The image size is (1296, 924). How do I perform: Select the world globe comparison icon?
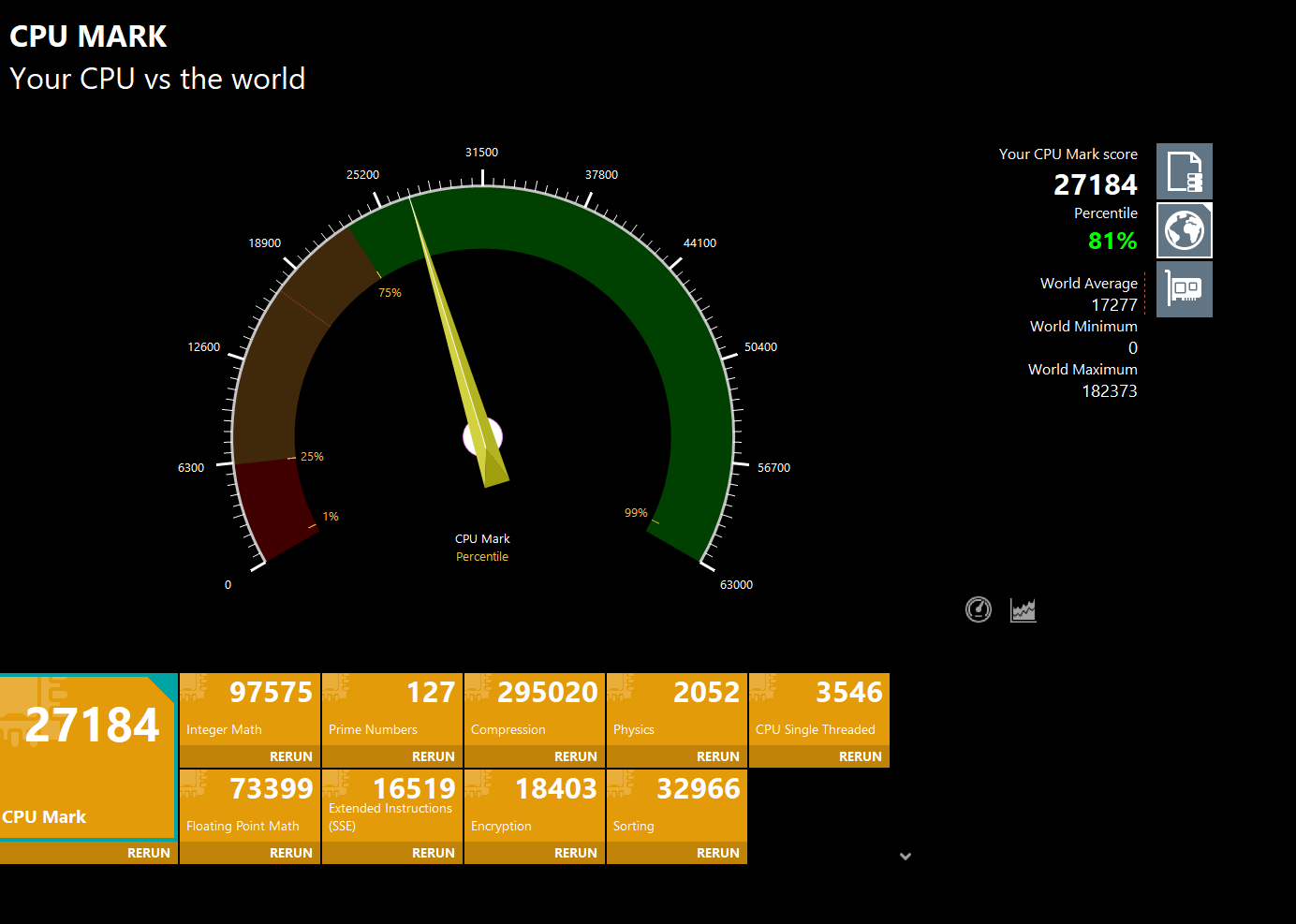(1184, 230)
